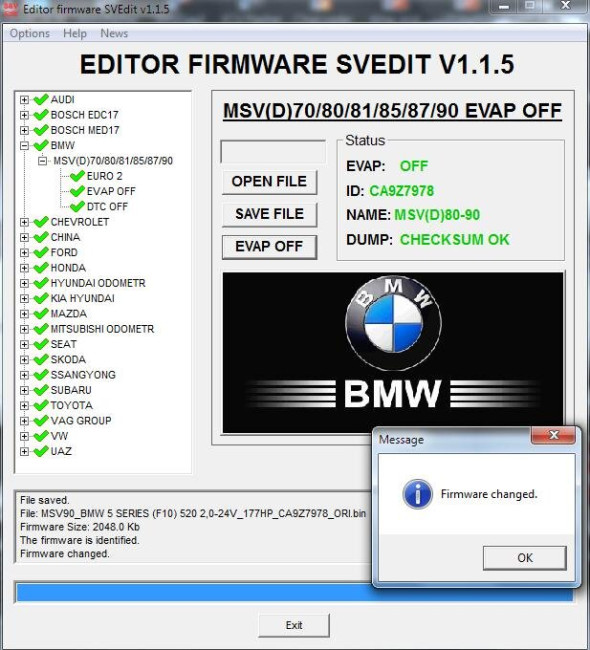Screen dimensions: 590x650
Task: Click the ID value CA9Z7978
Action: pyautogui.click(x=401, y=191)
